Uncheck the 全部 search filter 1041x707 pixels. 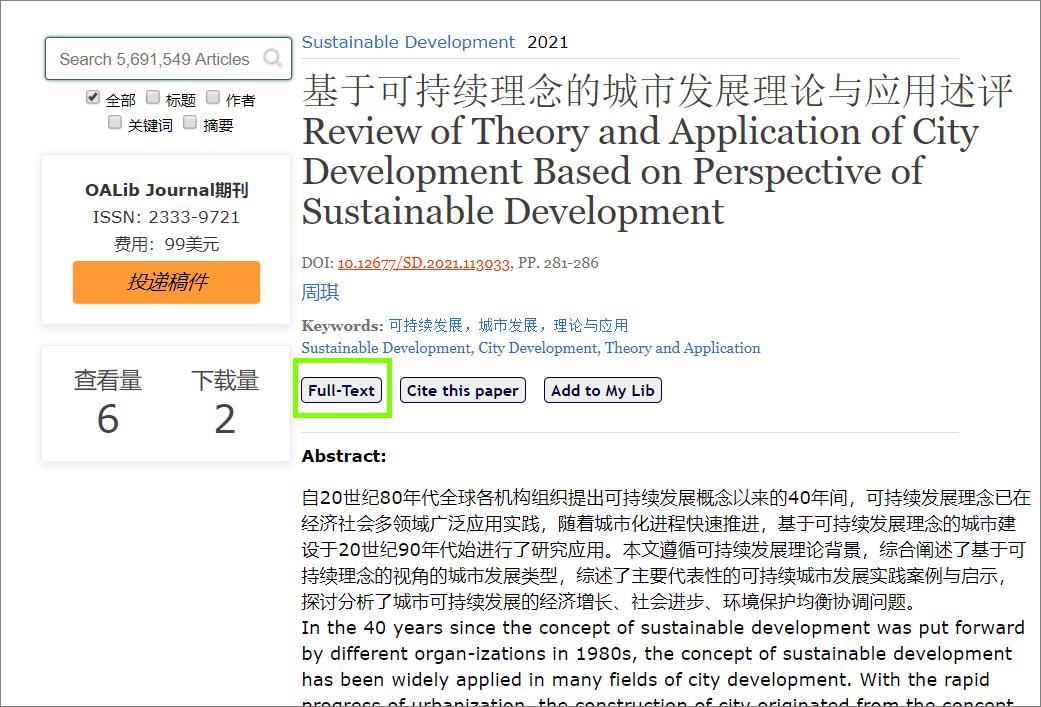click(92, 98)
